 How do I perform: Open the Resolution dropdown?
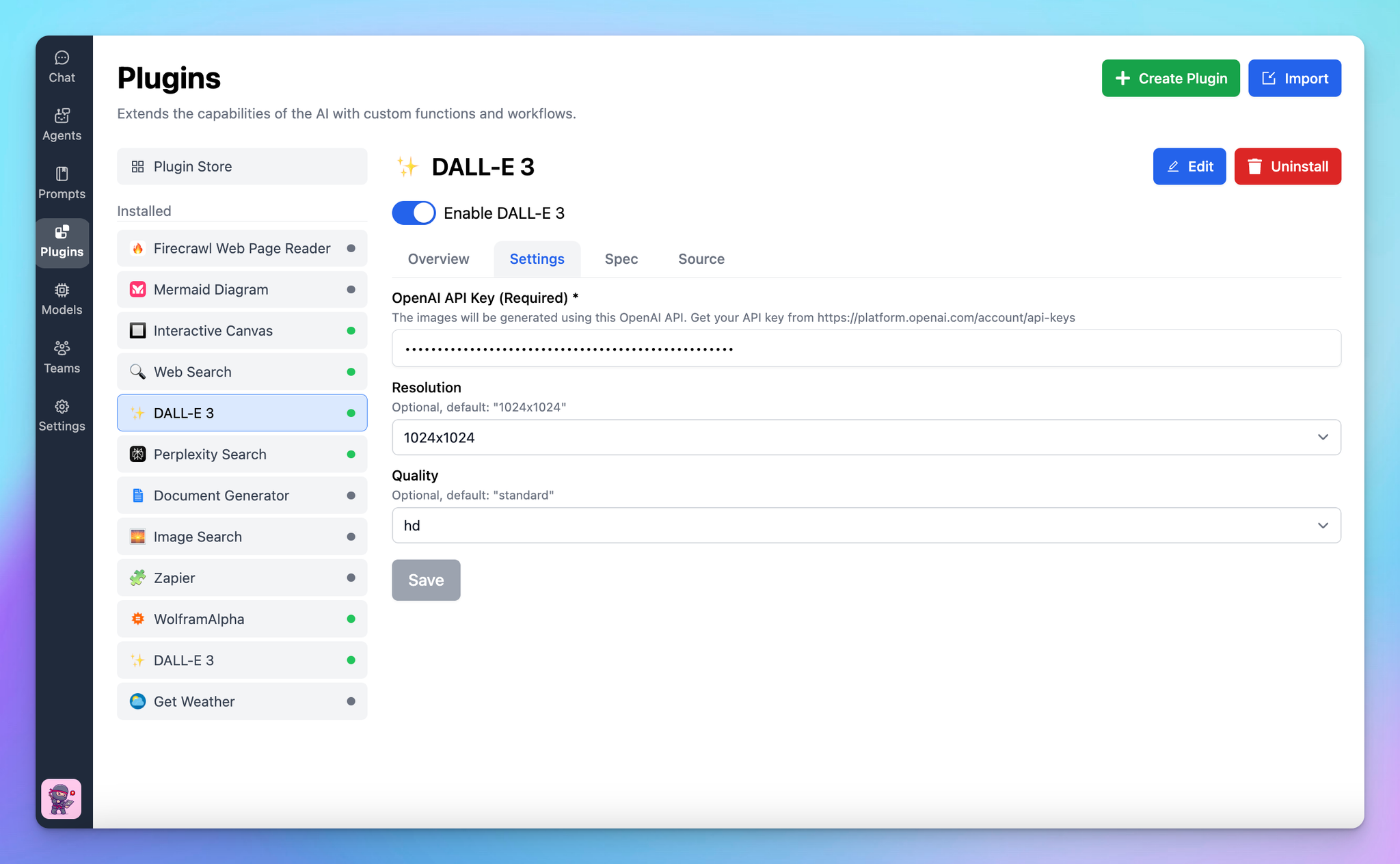(x=866, y=437)
